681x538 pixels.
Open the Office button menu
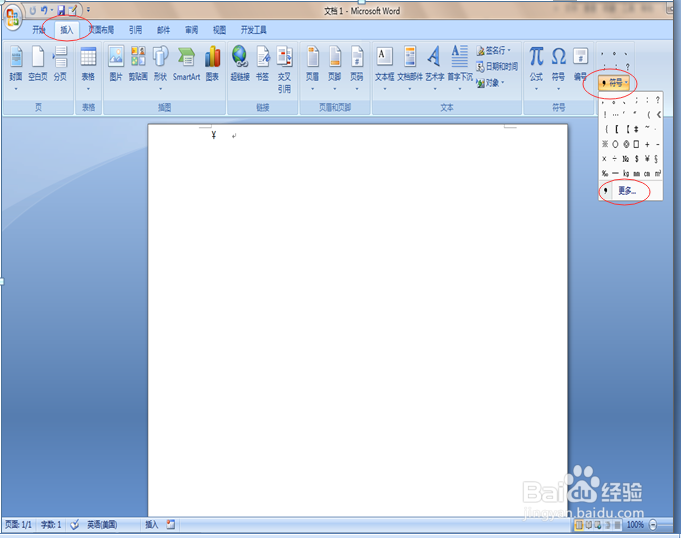pyautogui.click(x=13, y=18)
